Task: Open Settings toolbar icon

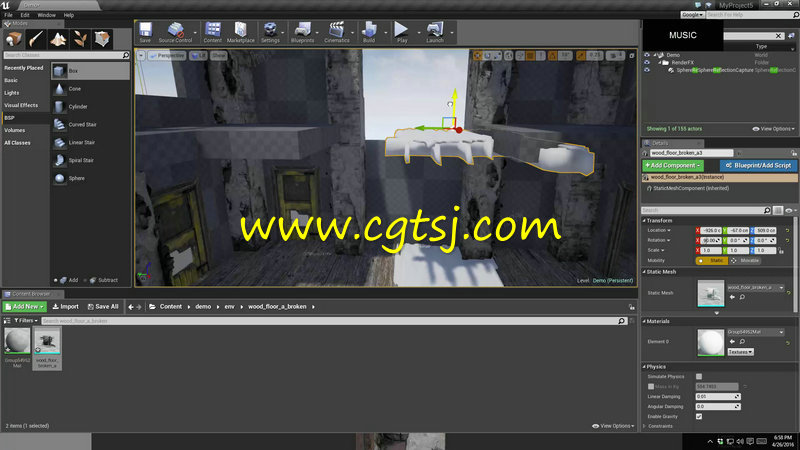Action: coord(270,32)
